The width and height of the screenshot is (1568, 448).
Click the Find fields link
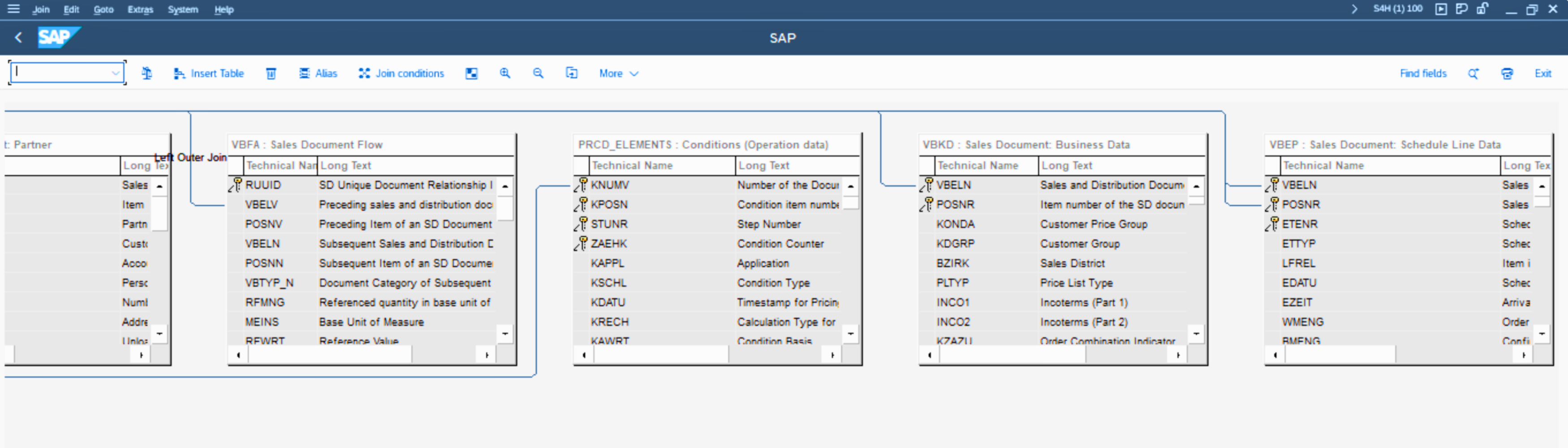(x=1422, y=73)
